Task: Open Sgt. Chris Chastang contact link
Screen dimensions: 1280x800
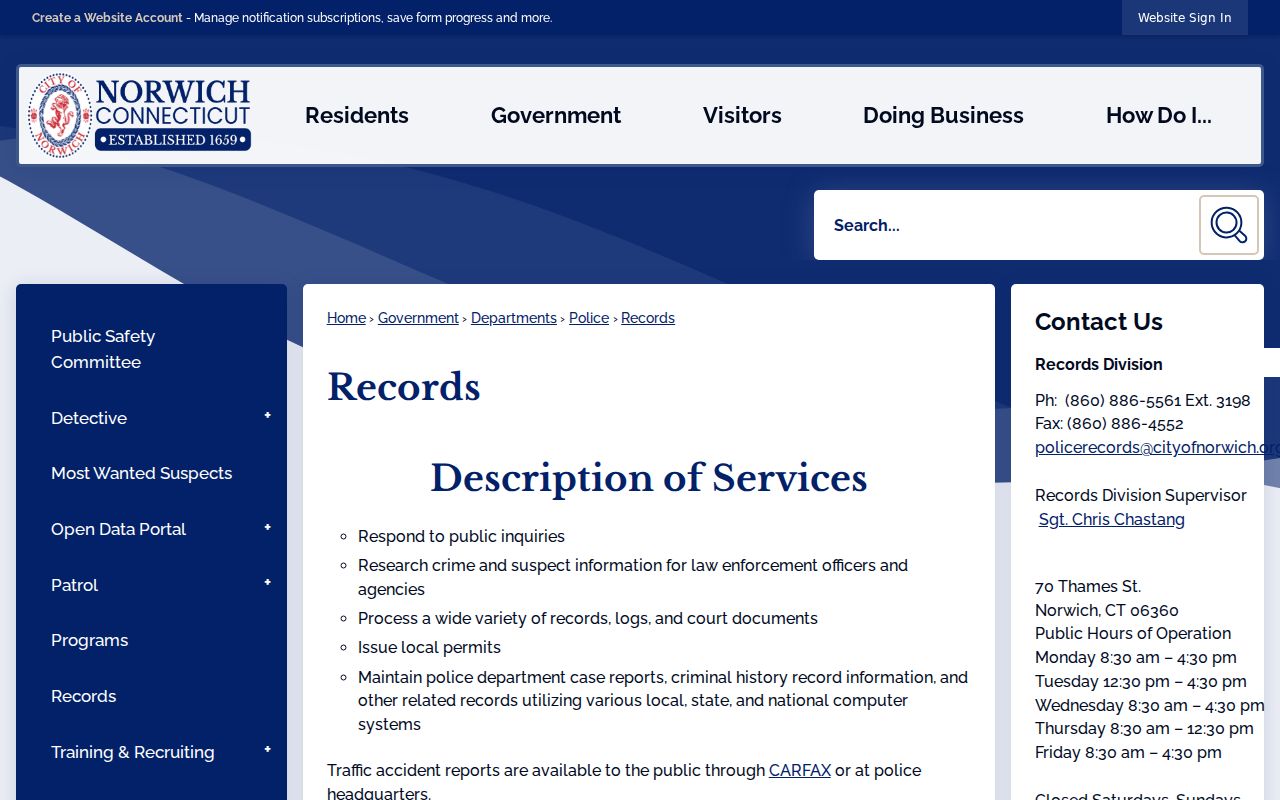Action: (1112, 519)
